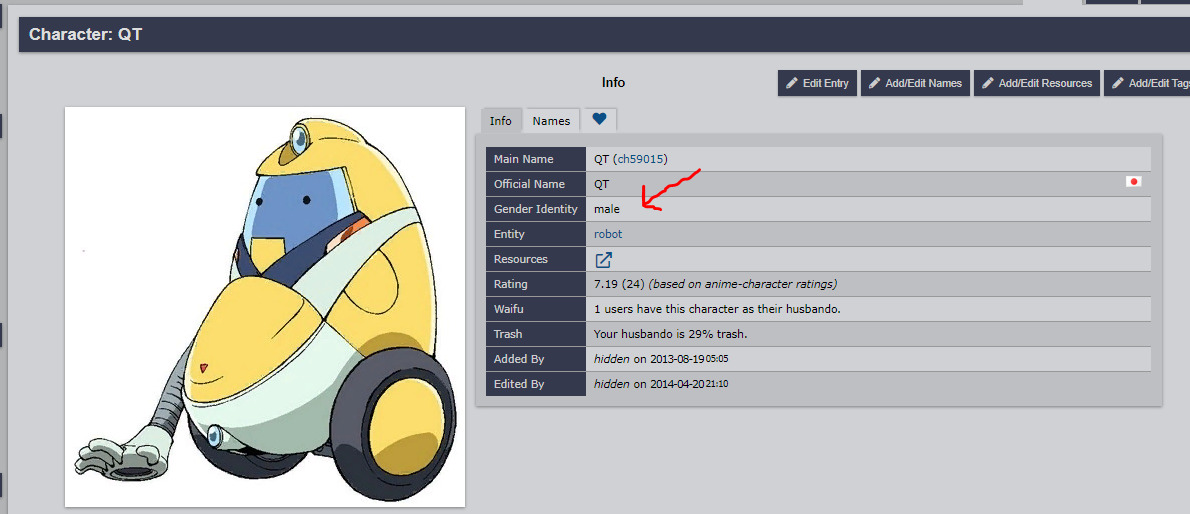The height and width of the screenshot is (514, 1190).
Task: Click the 'hidden' user in Edited By
Action: [611, 384]
